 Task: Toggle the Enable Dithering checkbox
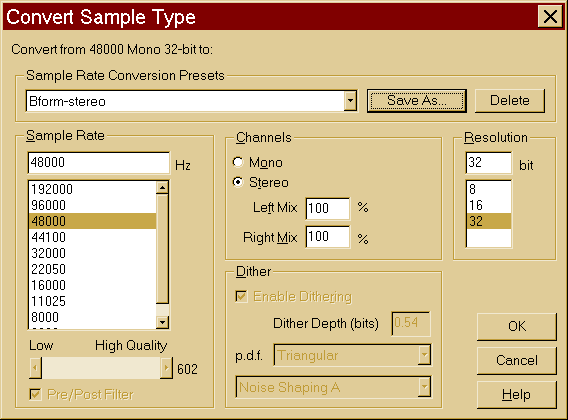(x=241, y=296)
